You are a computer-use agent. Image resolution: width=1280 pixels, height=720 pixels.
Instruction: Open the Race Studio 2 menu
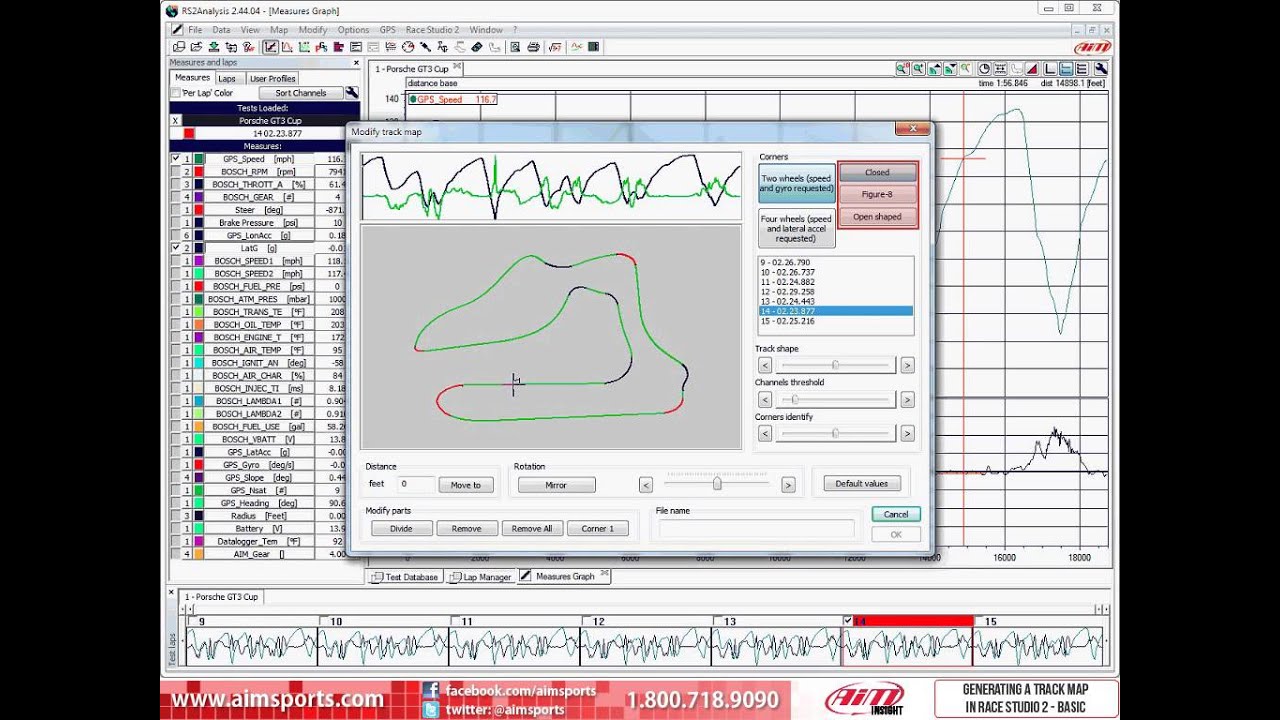[432, 30]
